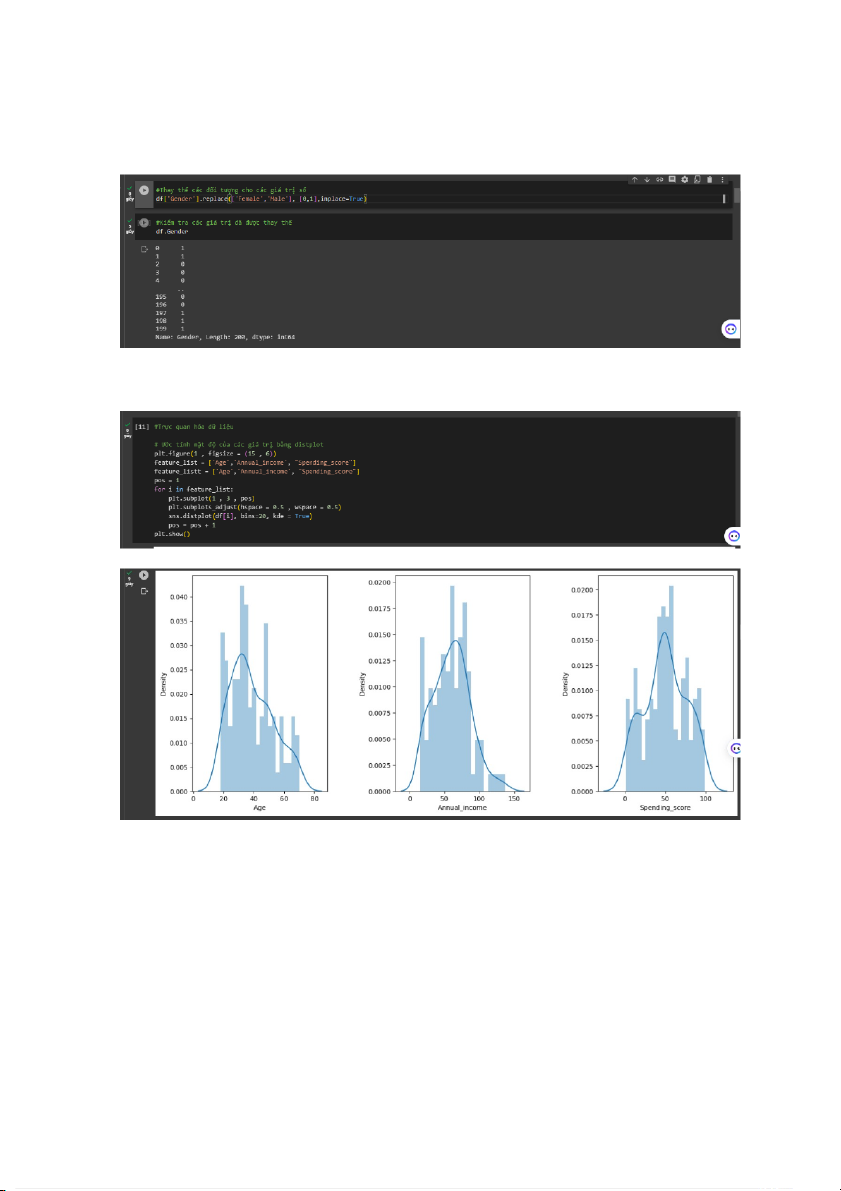Click the 'Spending_score' x-axis label

[666, 808]
